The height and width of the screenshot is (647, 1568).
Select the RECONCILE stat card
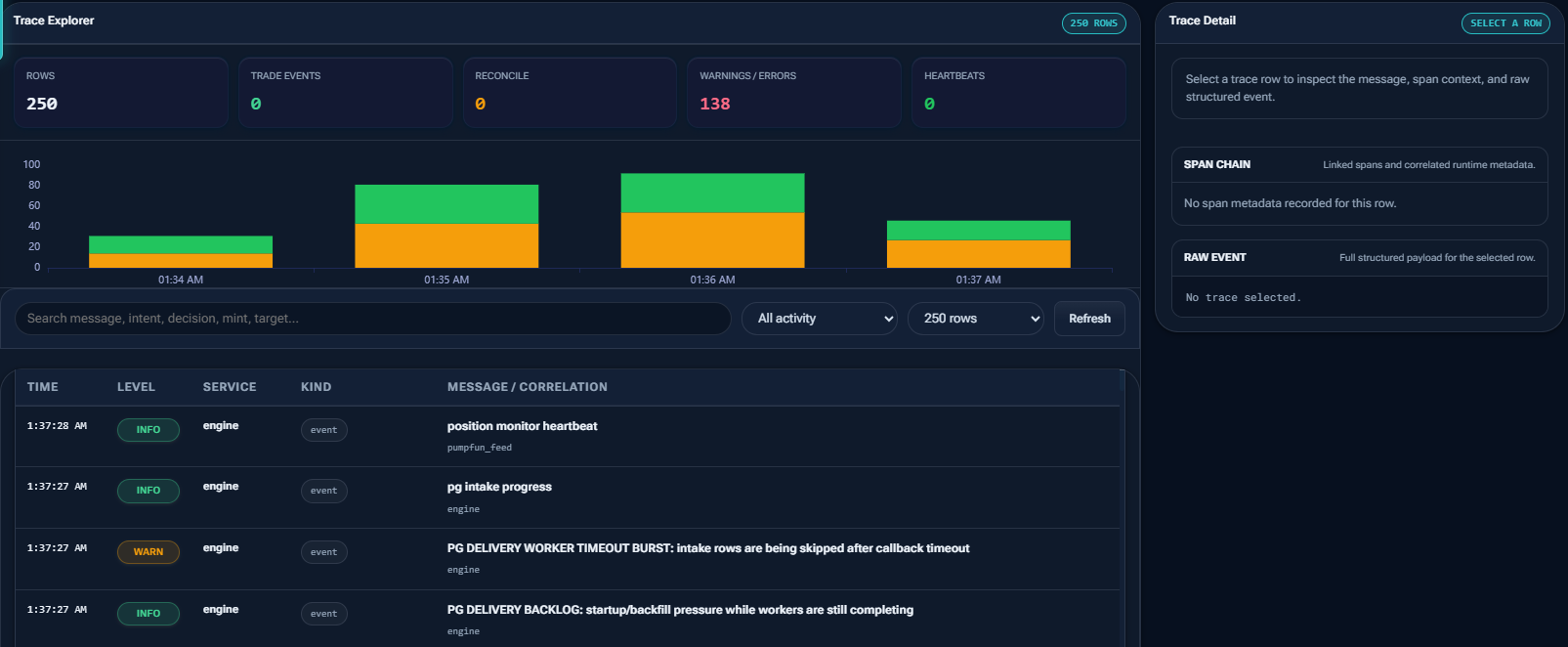(x=570, y=92)
